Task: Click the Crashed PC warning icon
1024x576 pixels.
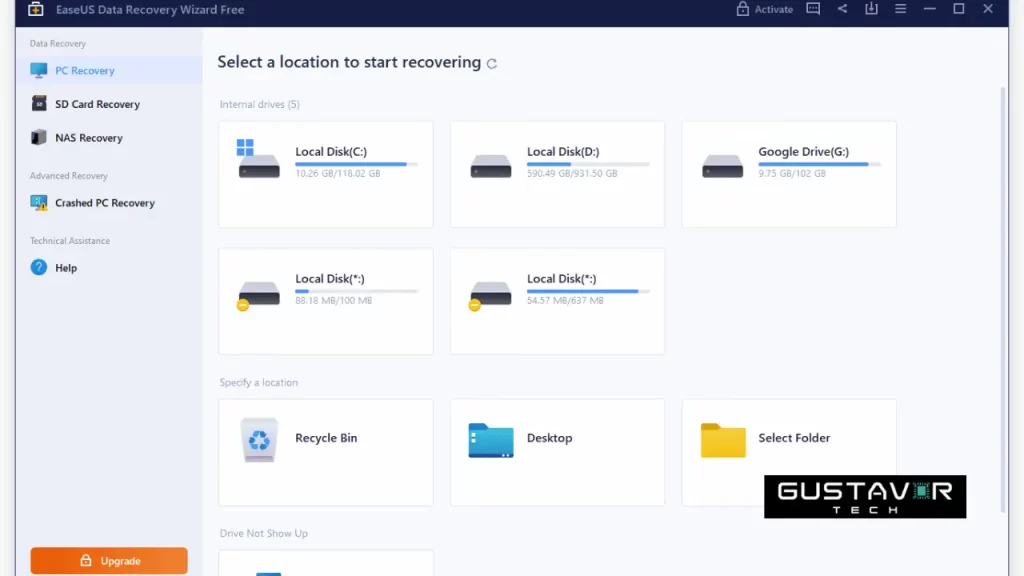Action: coord(39,203)
